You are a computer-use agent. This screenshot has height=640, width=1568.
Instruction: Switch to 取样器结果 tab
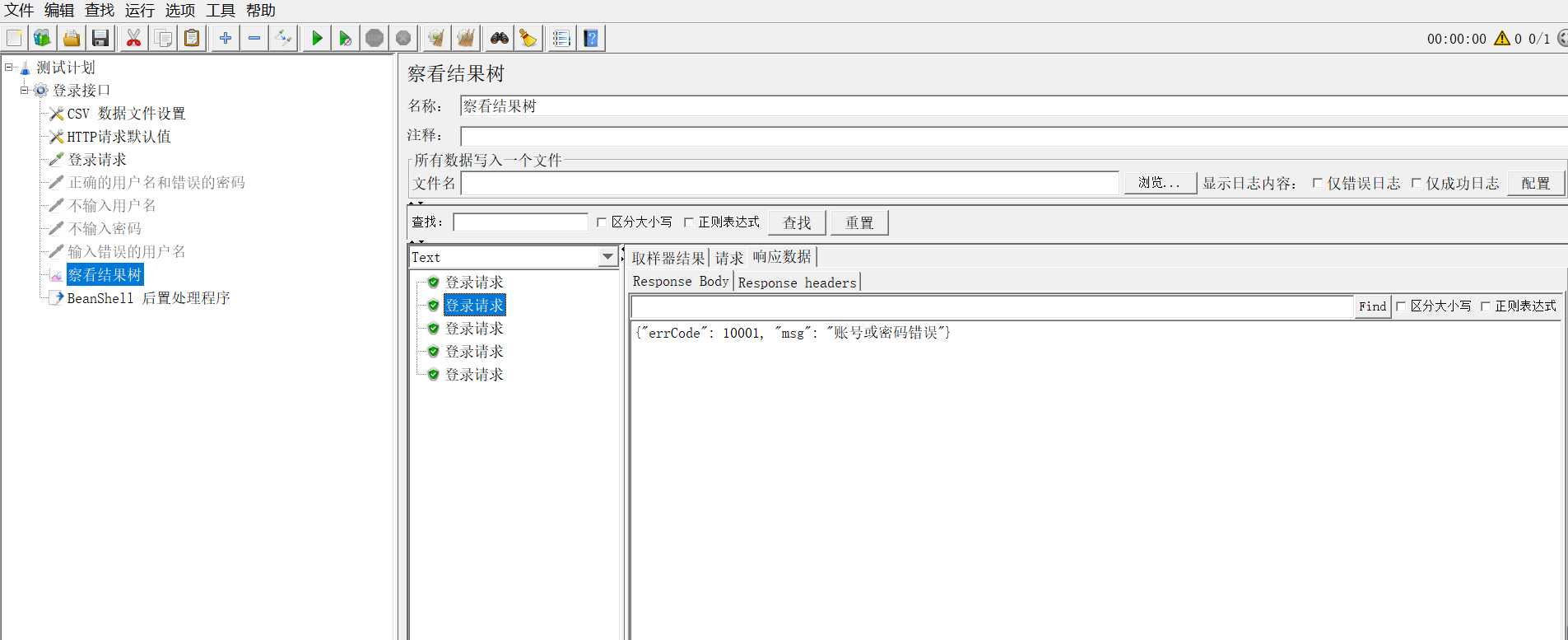coord(668,259)
